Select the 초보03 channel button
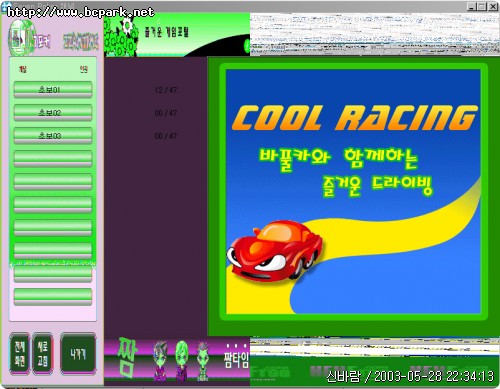 (x=53, y=136)
